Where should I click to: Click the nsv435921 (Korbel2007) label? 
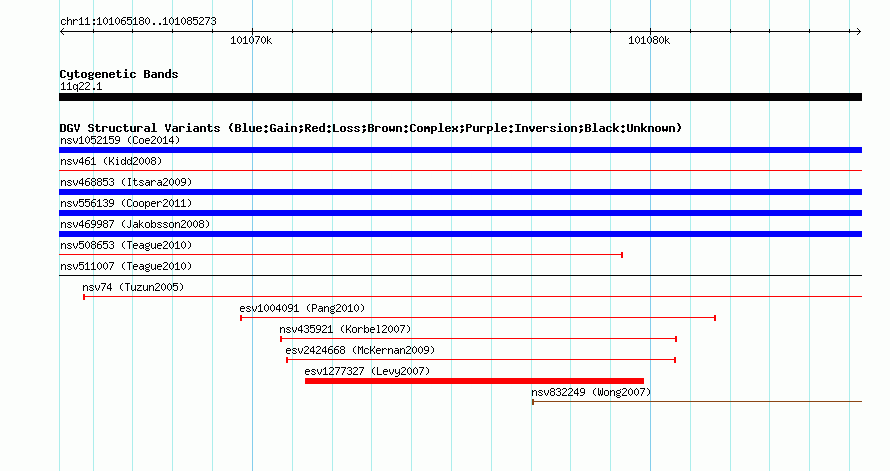click(x=345, y=329)
